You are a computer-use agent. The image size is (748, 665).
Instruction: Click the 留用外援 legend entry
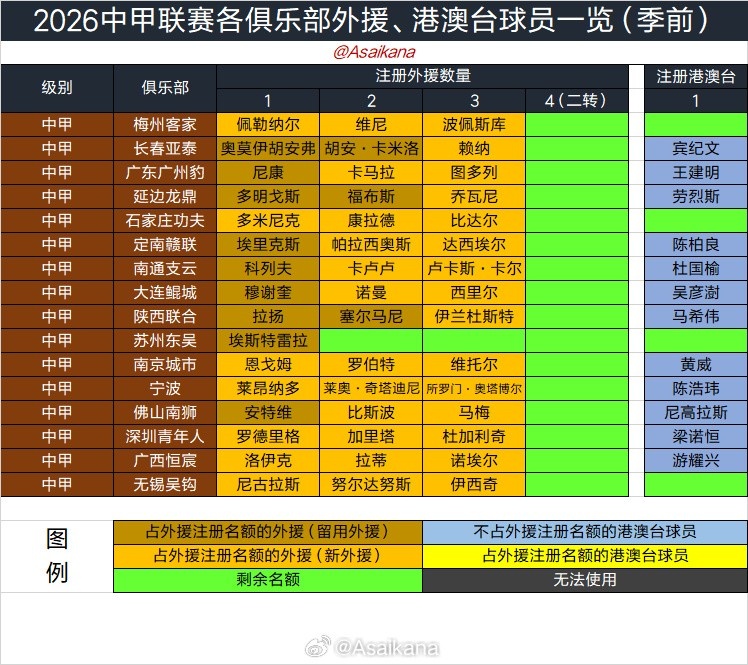[x=268, y=531]
